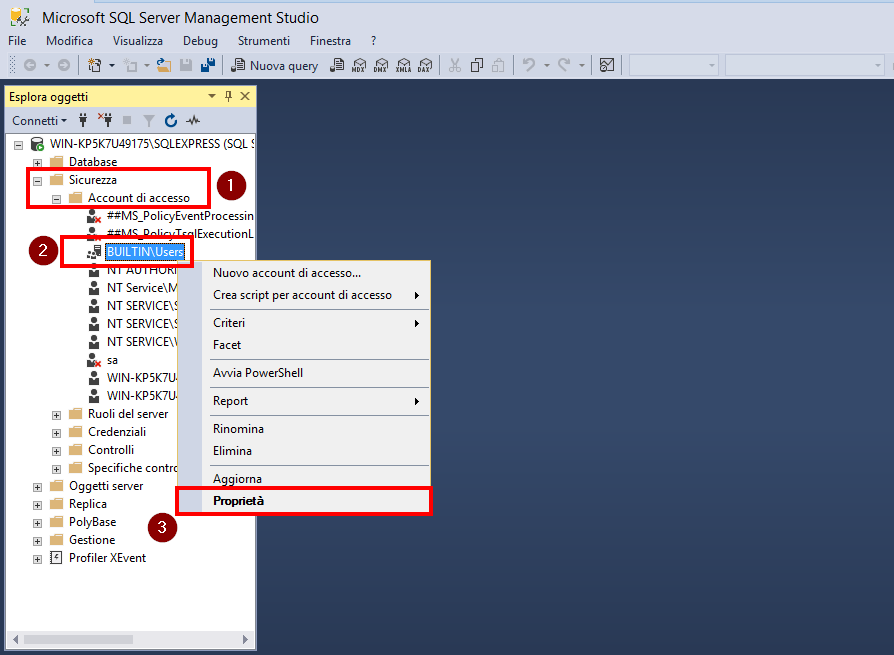Expand the Controlli node

pyautogui.click(x=56, y=451)
